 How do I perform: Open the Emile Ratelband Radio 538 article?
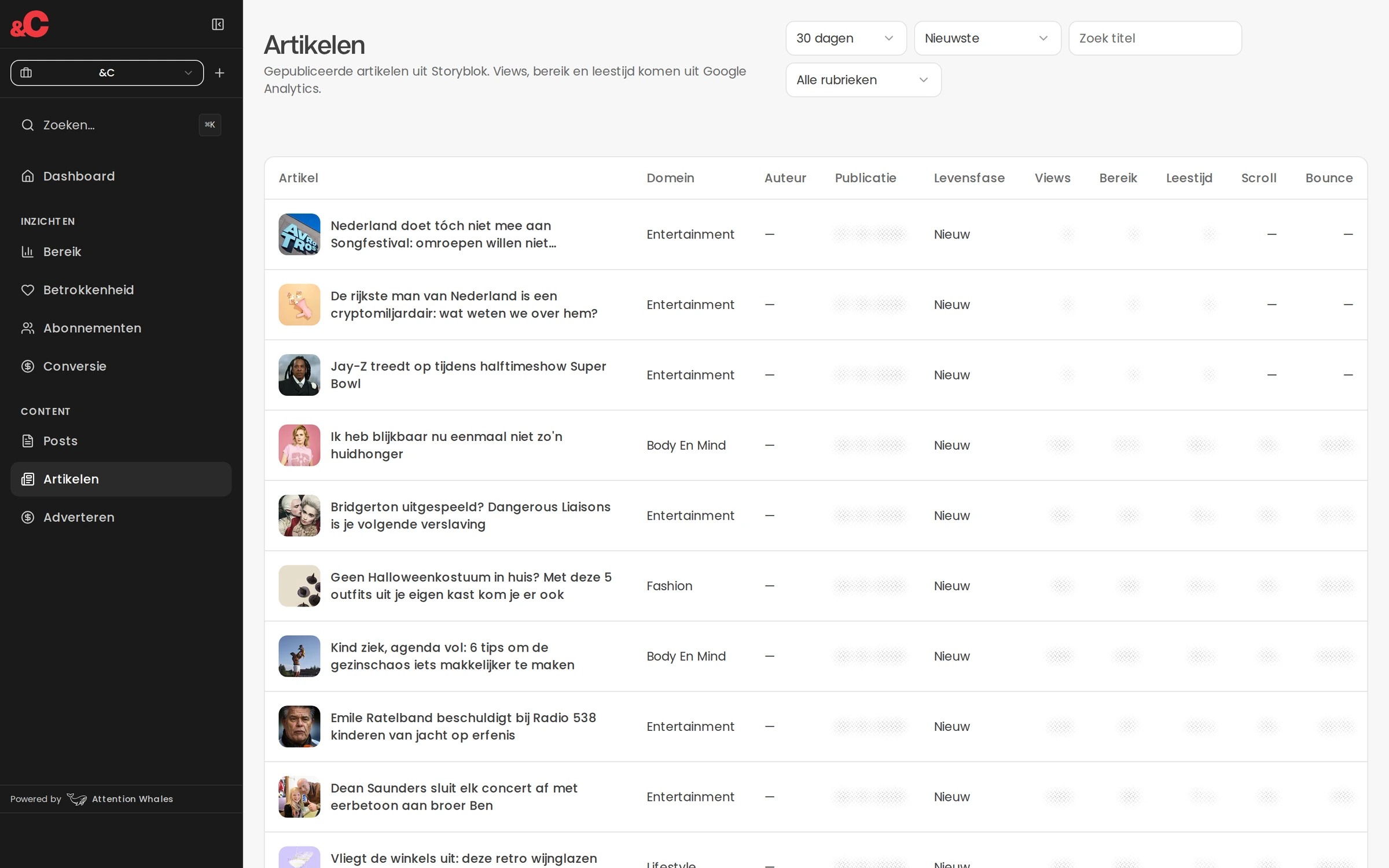(x=463, y=726)
